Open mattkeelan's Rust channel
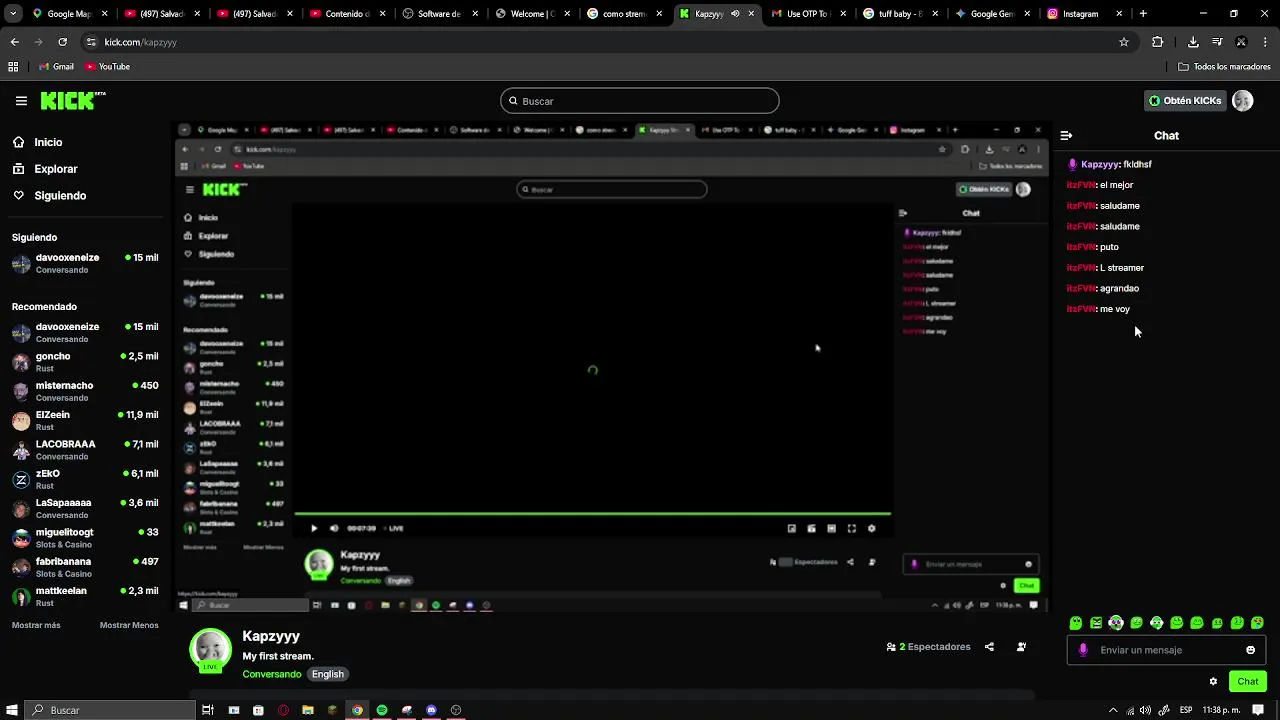Viewport: 1280px width, 720px height. pyautogui.click(x=85, y=596)
